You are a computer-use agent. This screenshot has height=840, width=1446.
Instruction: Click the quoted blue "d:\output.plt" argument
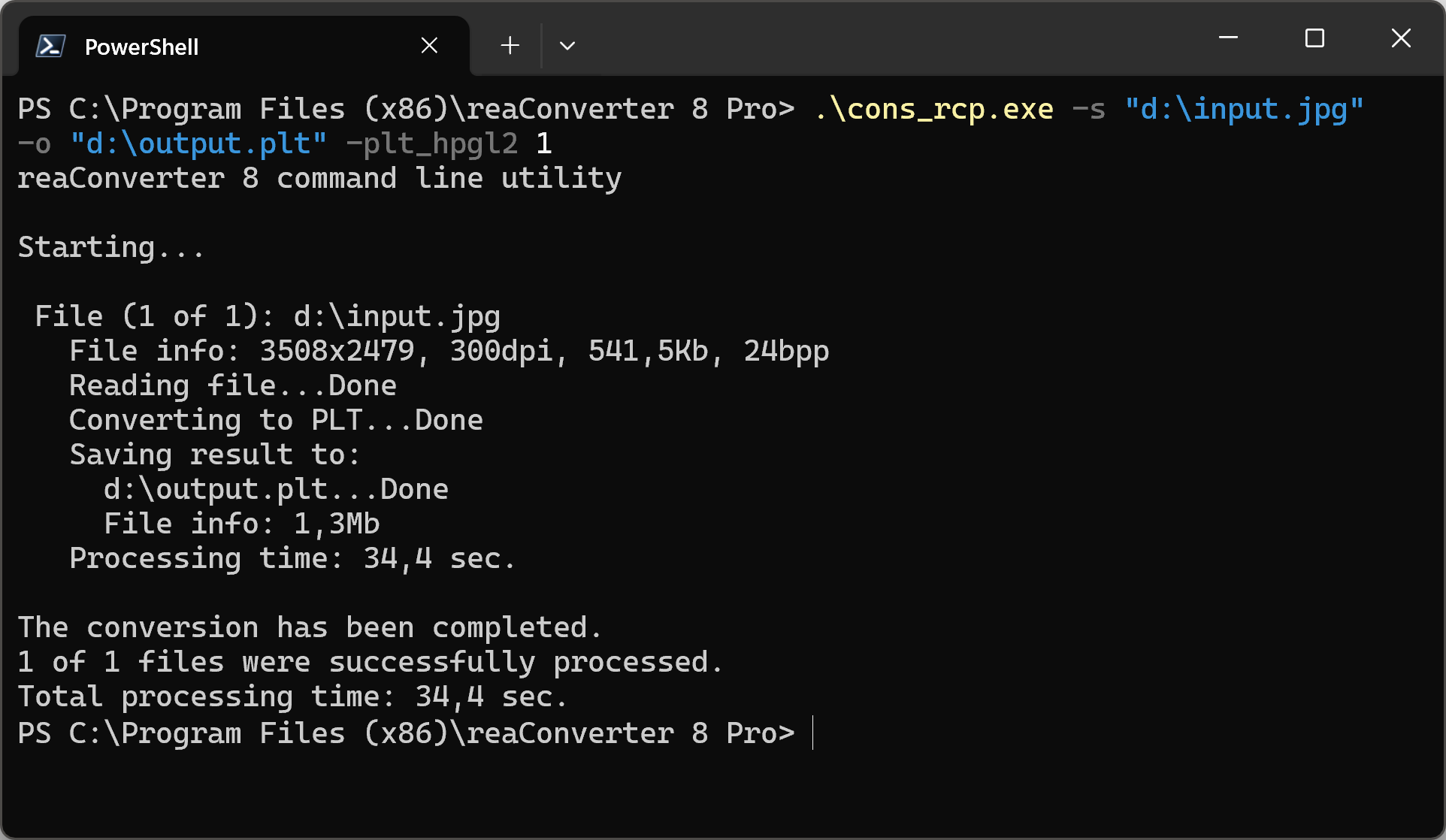198,144
